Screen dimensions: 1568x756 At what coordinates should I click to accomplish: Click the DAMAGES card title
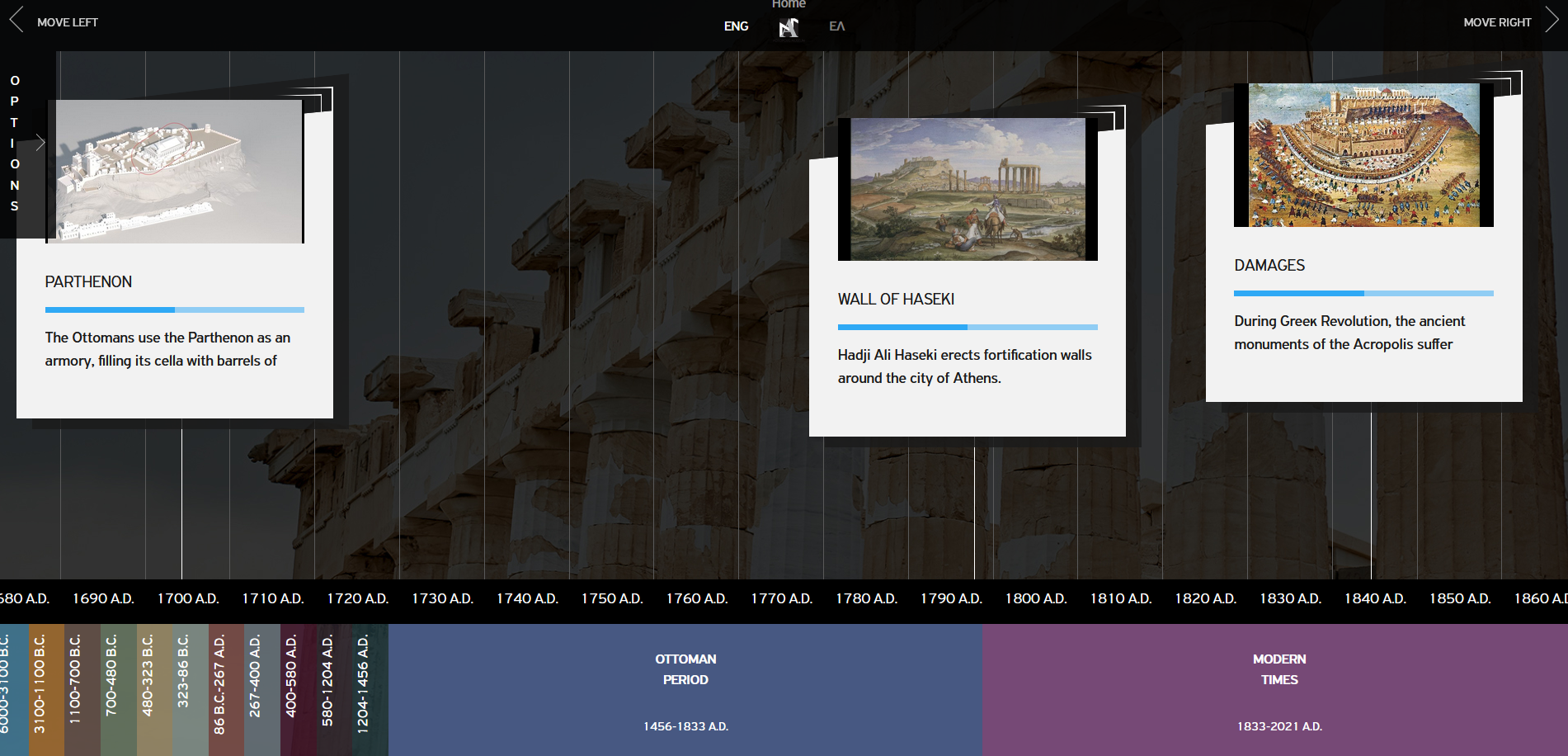(1269, 266)
